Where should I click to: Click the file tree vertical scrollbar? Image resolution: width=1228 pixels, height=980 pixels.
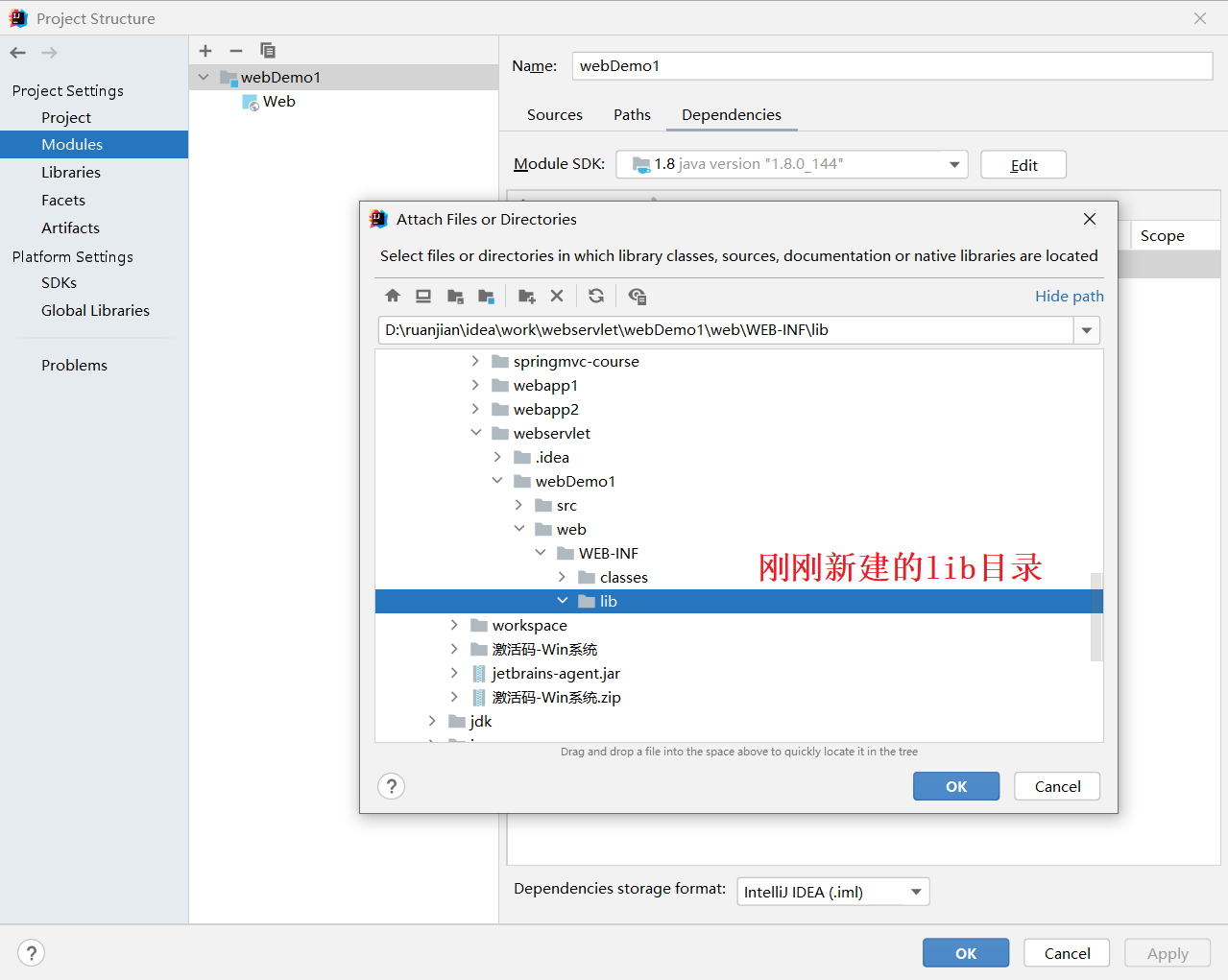1096,617
